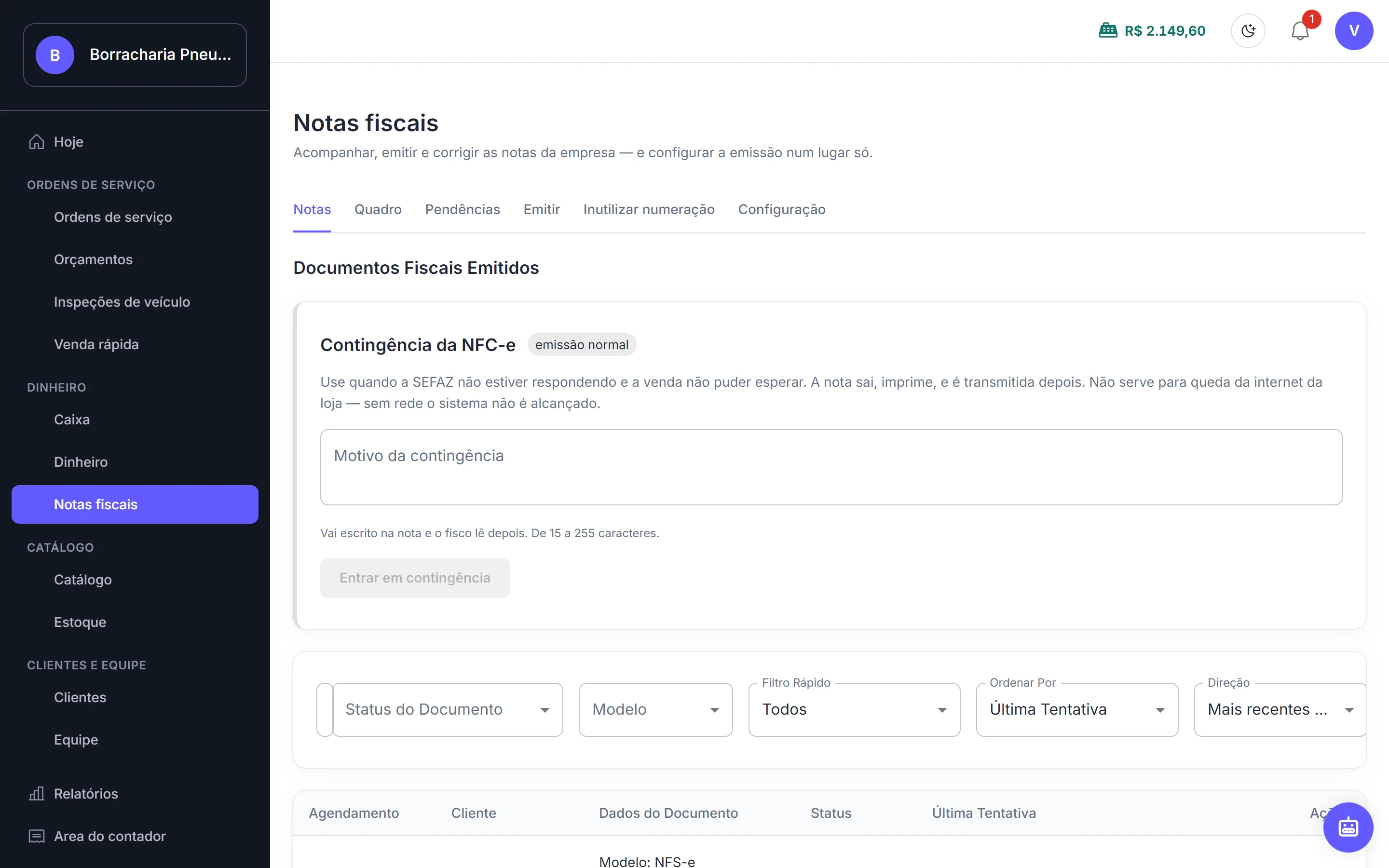Click the Relatórios chart icon
The image size is (1389, 868).
point(37,794)
